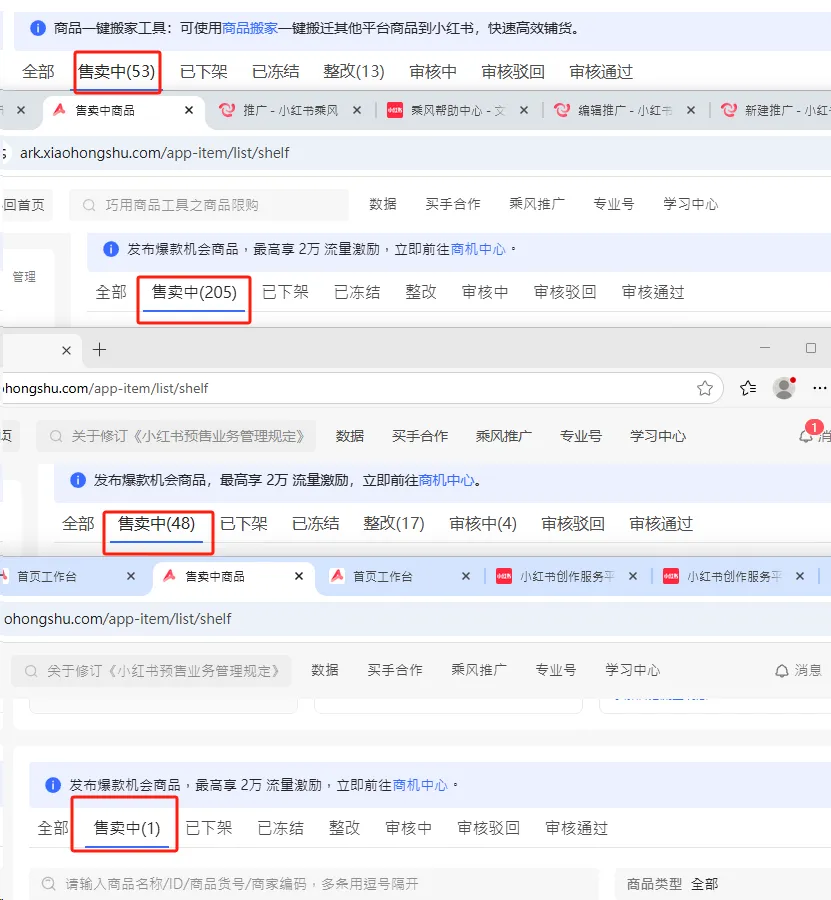Select the 审核中(4) filter tab
This screenshot has width=831, height=900.
click(x=483, y=523)
